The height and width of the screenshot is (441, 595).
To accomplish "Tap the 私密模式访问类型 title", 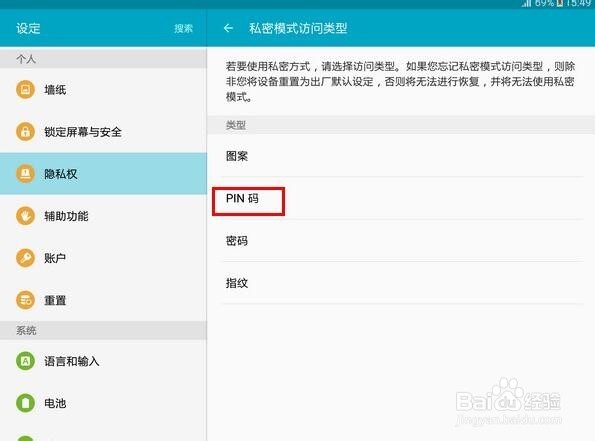I will [298, 28].
